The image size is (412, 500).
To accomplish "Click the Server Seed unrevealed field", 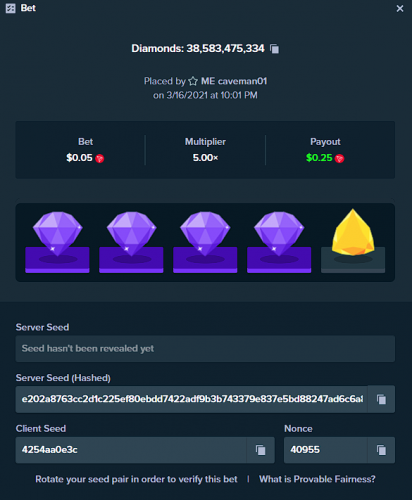I will pyautogui.click(x=205, y=349).
